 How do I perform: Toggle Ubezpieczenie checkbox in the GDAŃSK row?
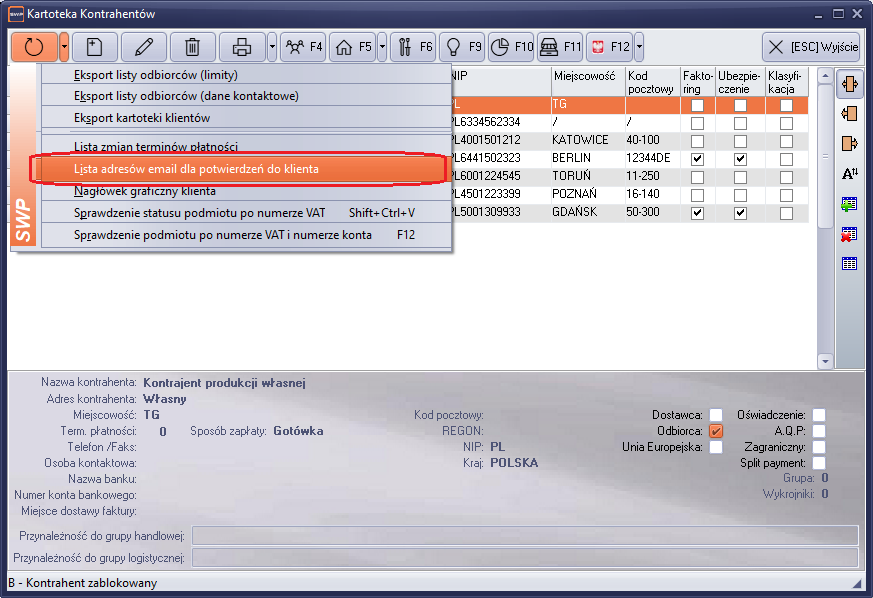pos(740,213)
